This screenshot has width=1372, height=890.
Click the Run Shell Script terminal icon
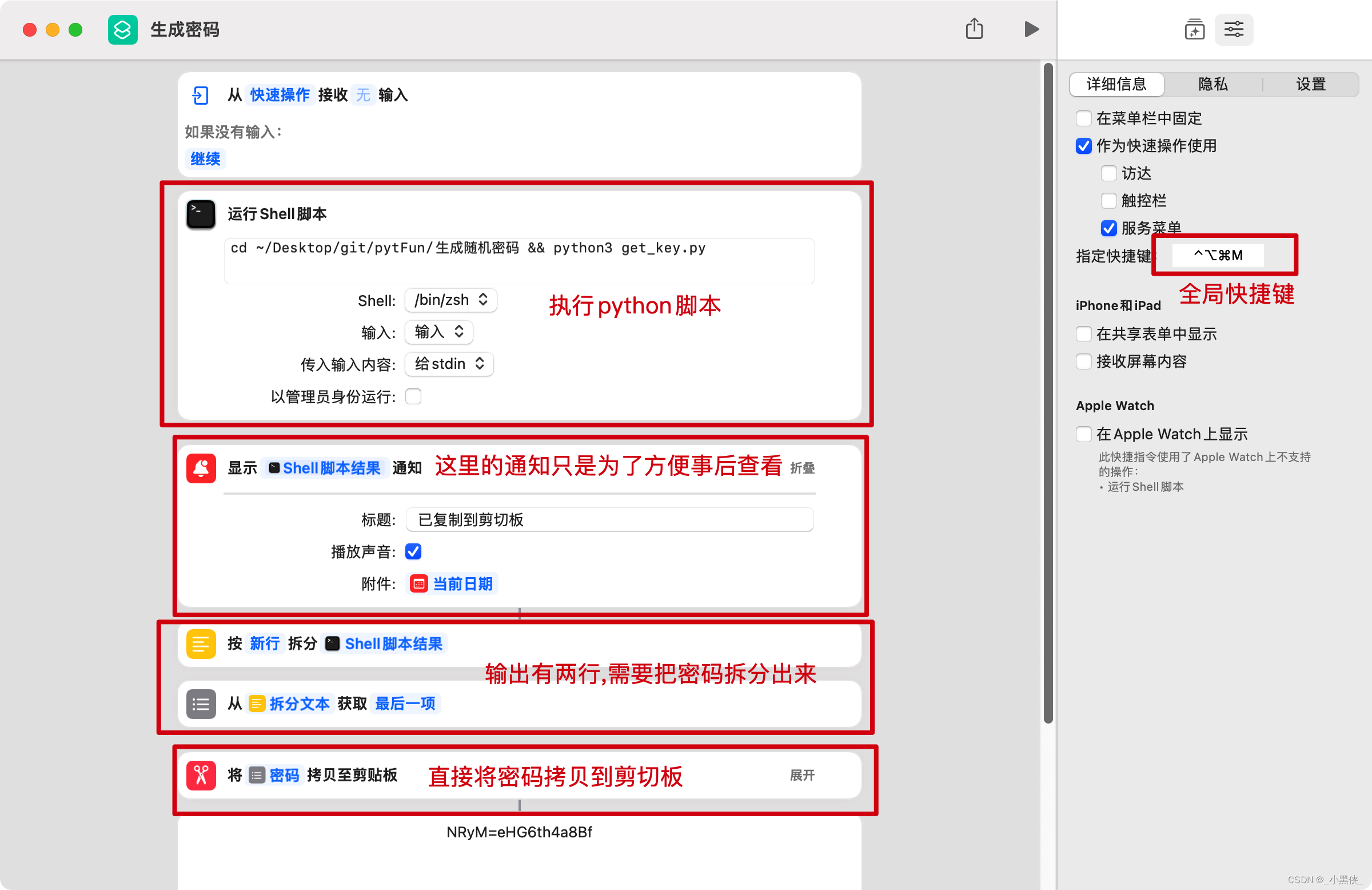tap(201, 214)
